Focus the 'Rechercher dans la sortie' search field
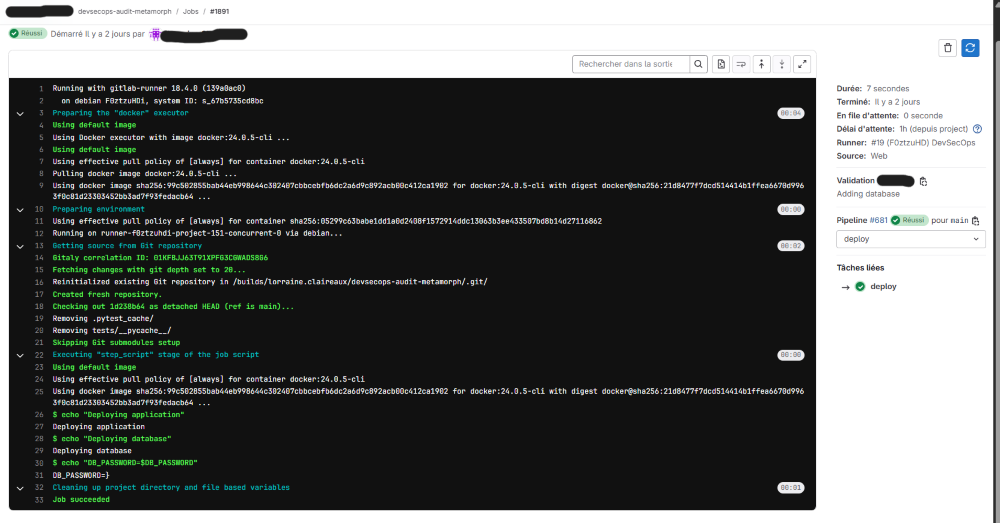Viewport: 1000px width, 523px height. click(630, 64)
